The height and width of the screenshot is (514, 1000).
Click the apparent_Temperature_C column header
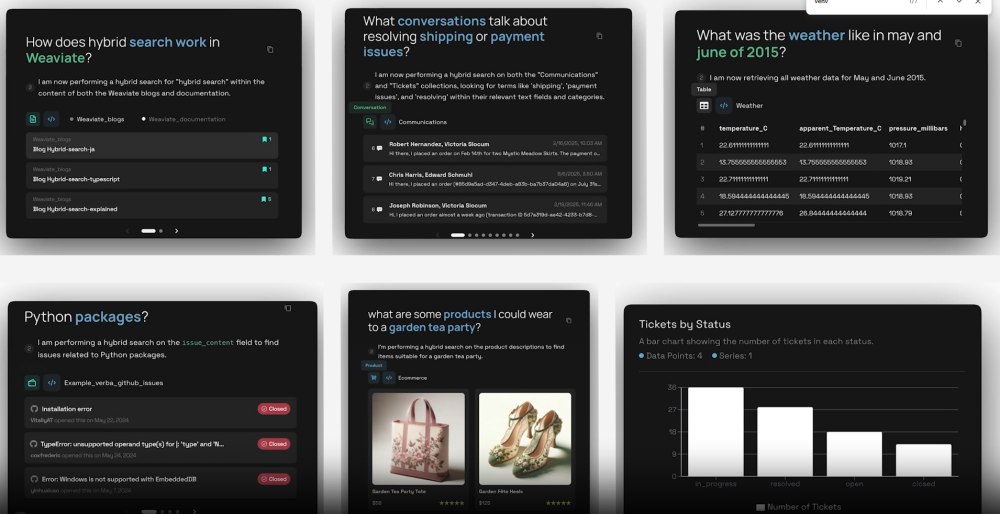pyautogui.click(x=840, y=128)
